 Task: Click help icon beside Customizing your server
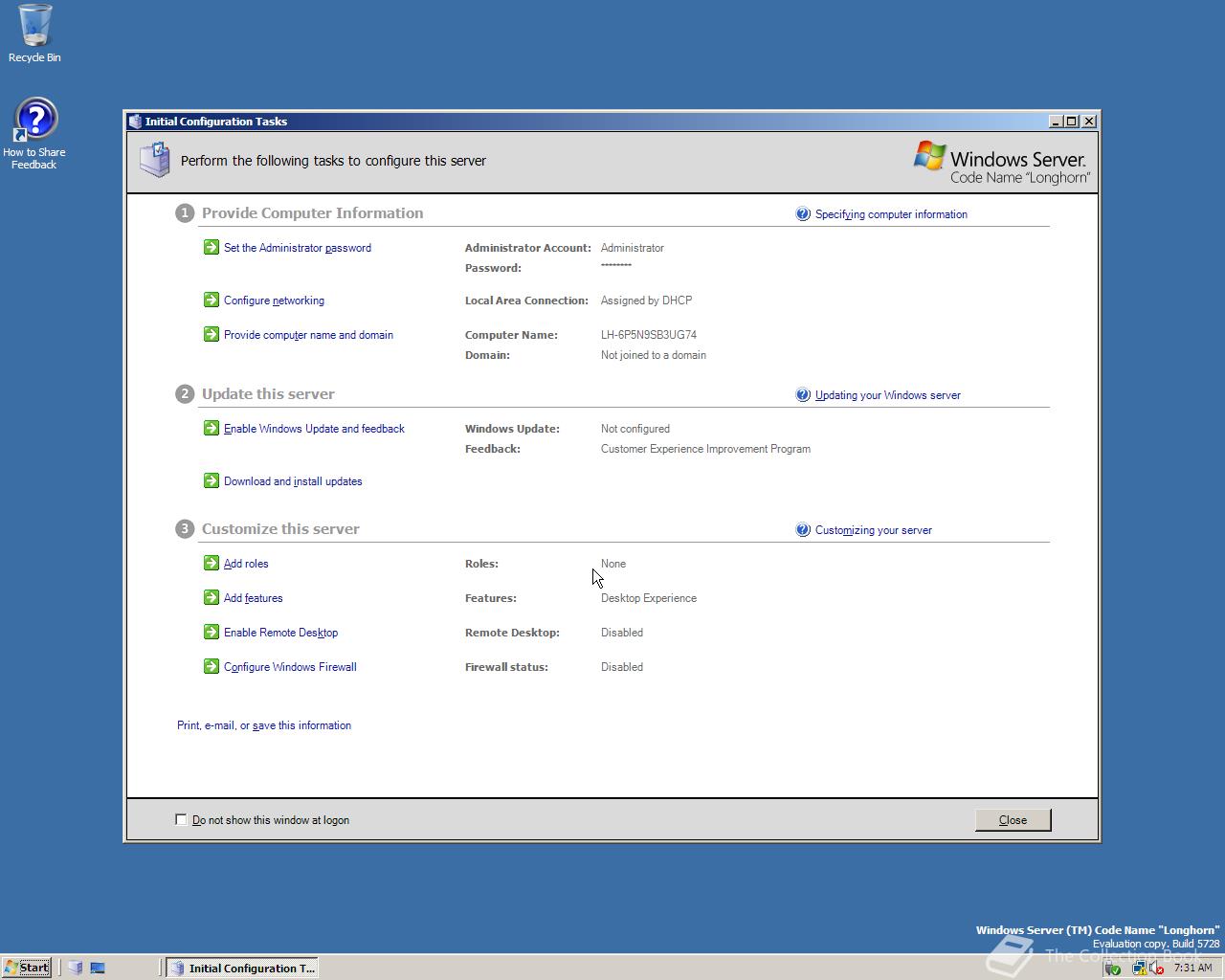pyautogui.click(x=803, y=529)
